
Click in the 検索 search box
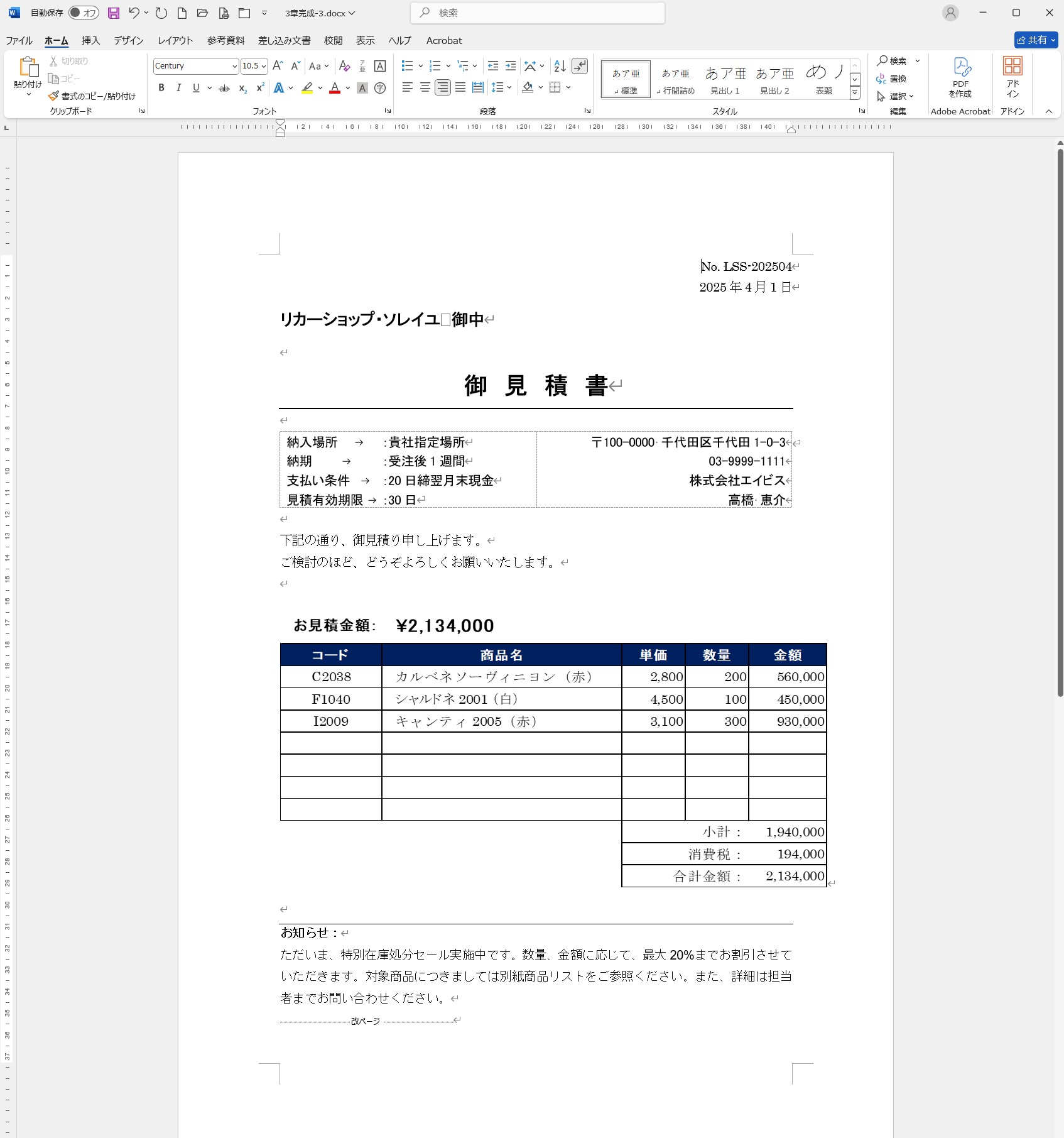(538, 13)
